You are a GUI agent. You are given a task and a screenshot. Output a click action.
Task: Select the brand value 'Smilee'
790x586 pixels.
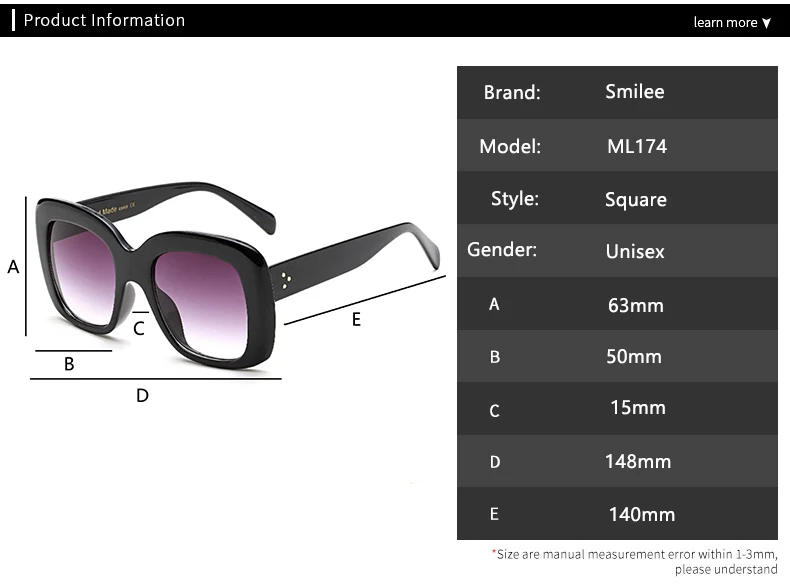635,92
